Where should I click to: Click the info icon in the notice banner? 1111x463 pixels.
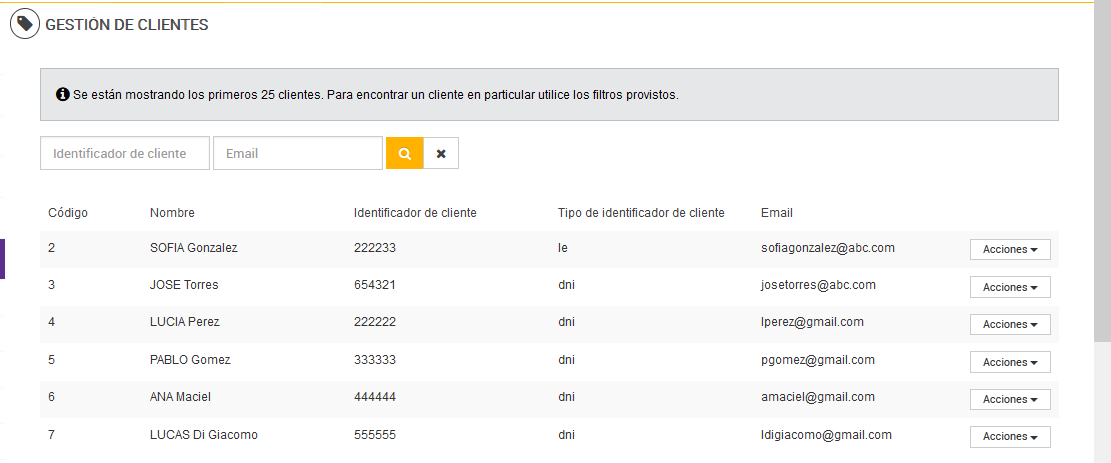pyautogui.click(x=62, y=95)
